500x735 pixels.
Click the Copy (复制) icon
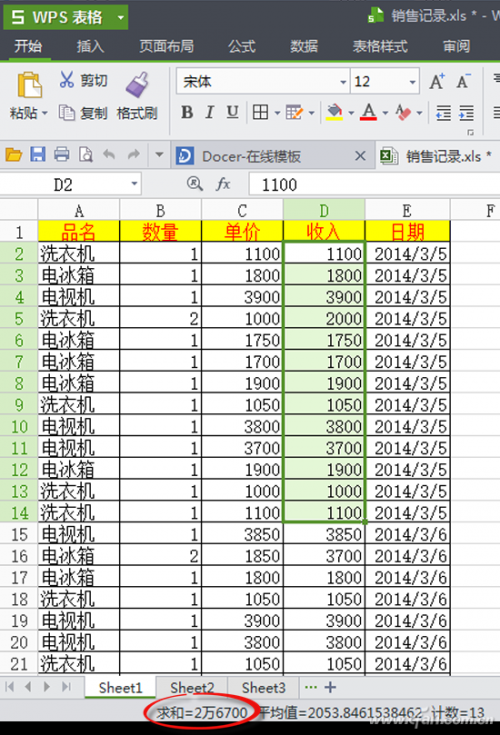(67, 112)
